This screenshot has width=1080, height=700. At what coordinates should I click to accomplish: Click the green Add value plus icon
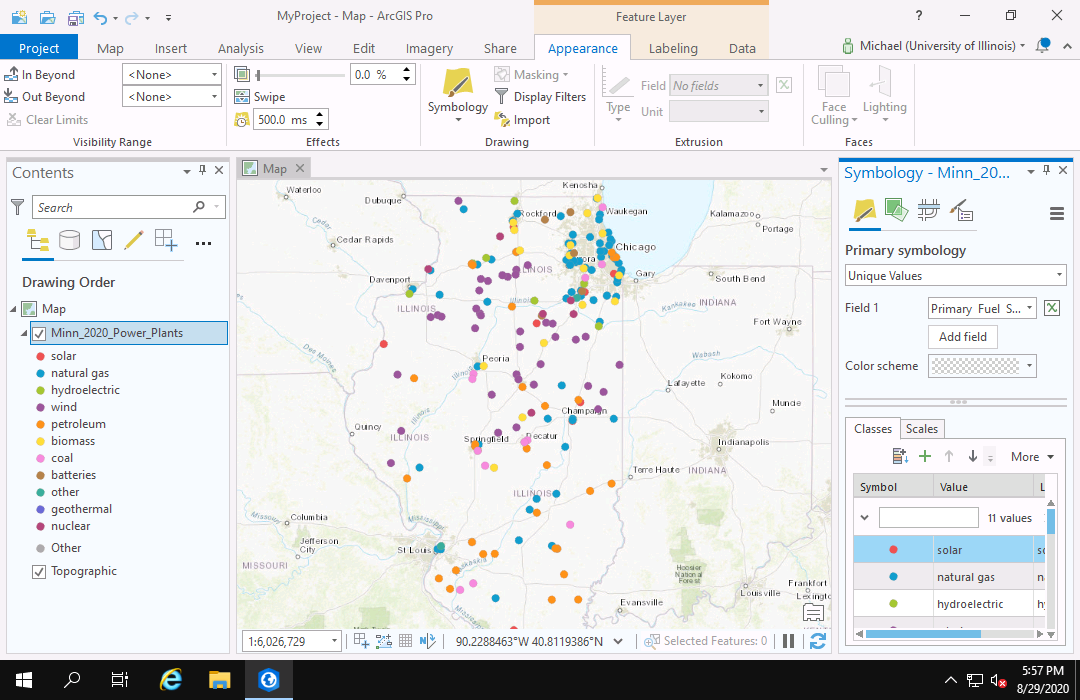tap(925, 457)
